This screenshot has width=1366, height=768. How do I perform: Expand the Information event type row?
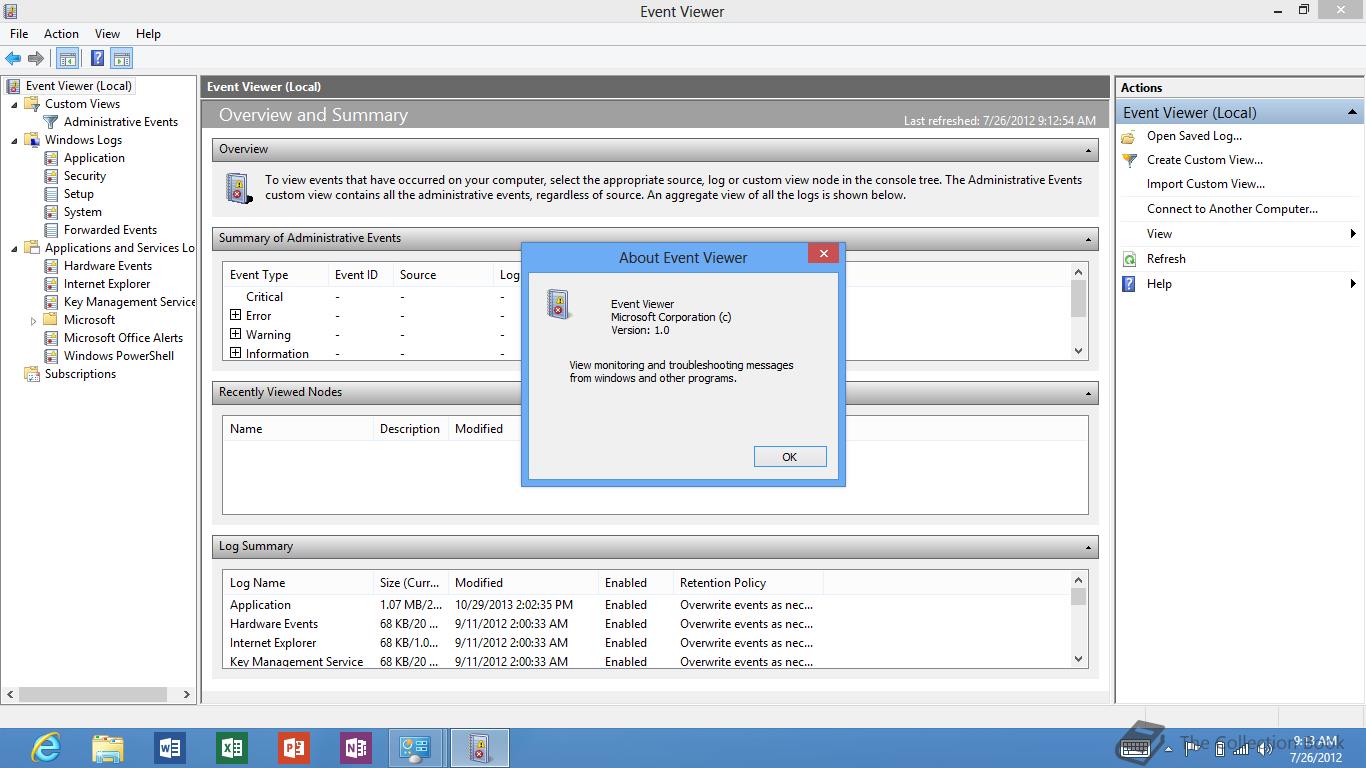[x=236, y=353]
